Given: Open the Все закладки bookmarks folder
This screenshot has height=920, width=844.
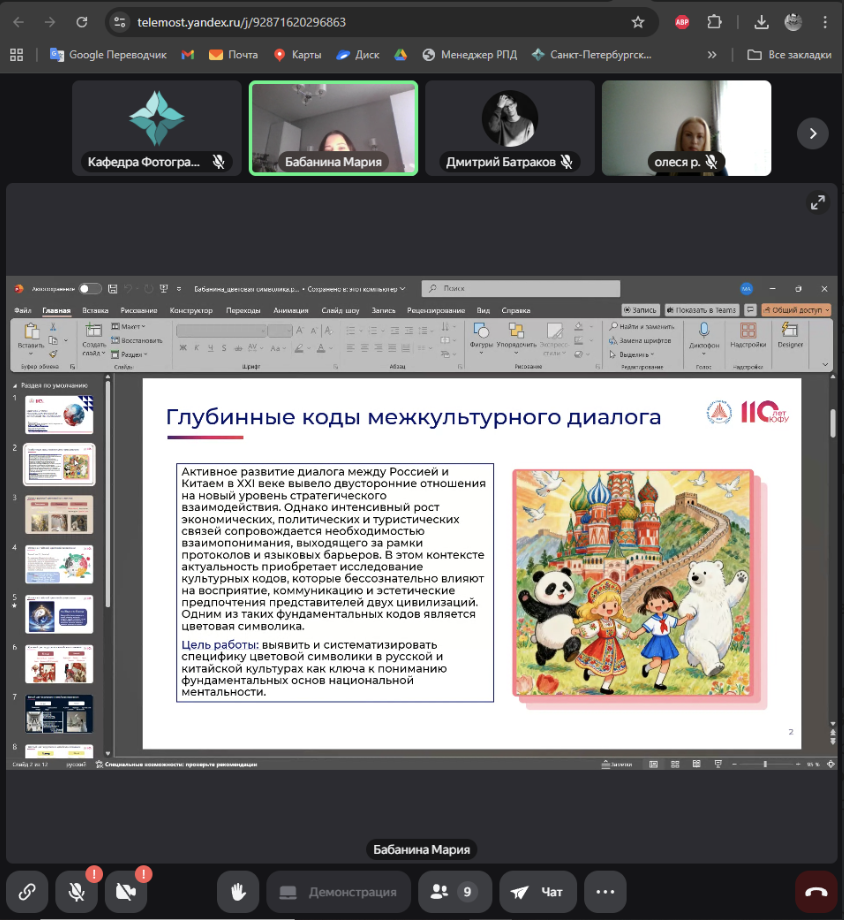Looking at the screenshot, I should coord(788,55).
